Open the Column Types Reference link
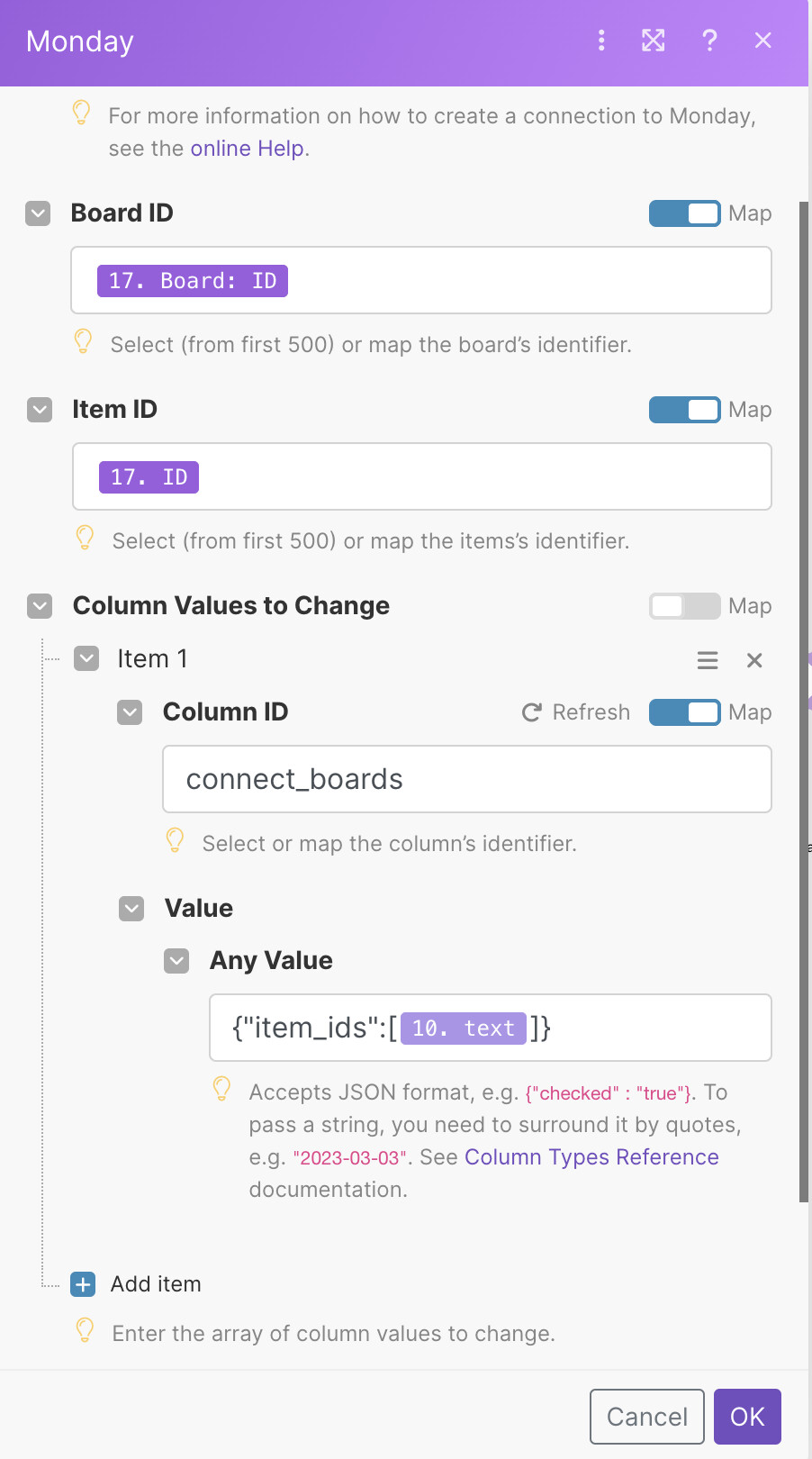 point(591,1157)
